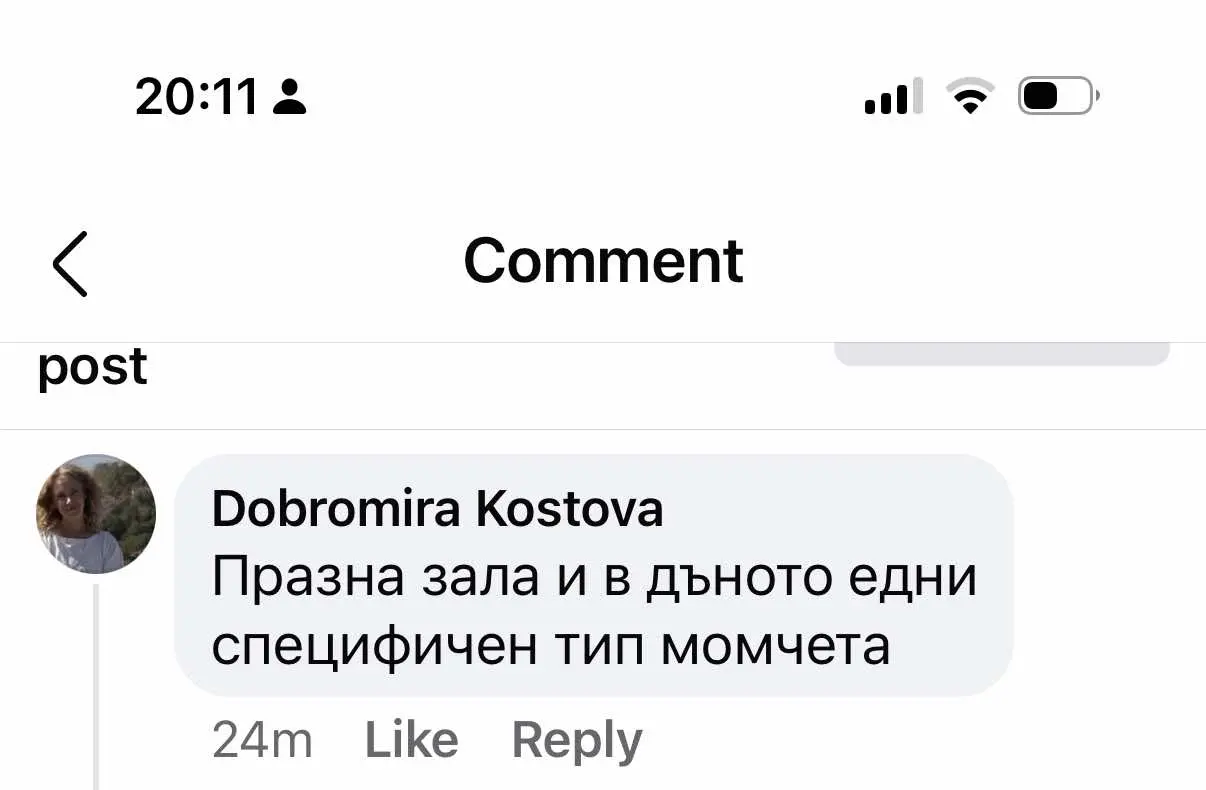Tap the partially visible grey button

coord(1001,355)
